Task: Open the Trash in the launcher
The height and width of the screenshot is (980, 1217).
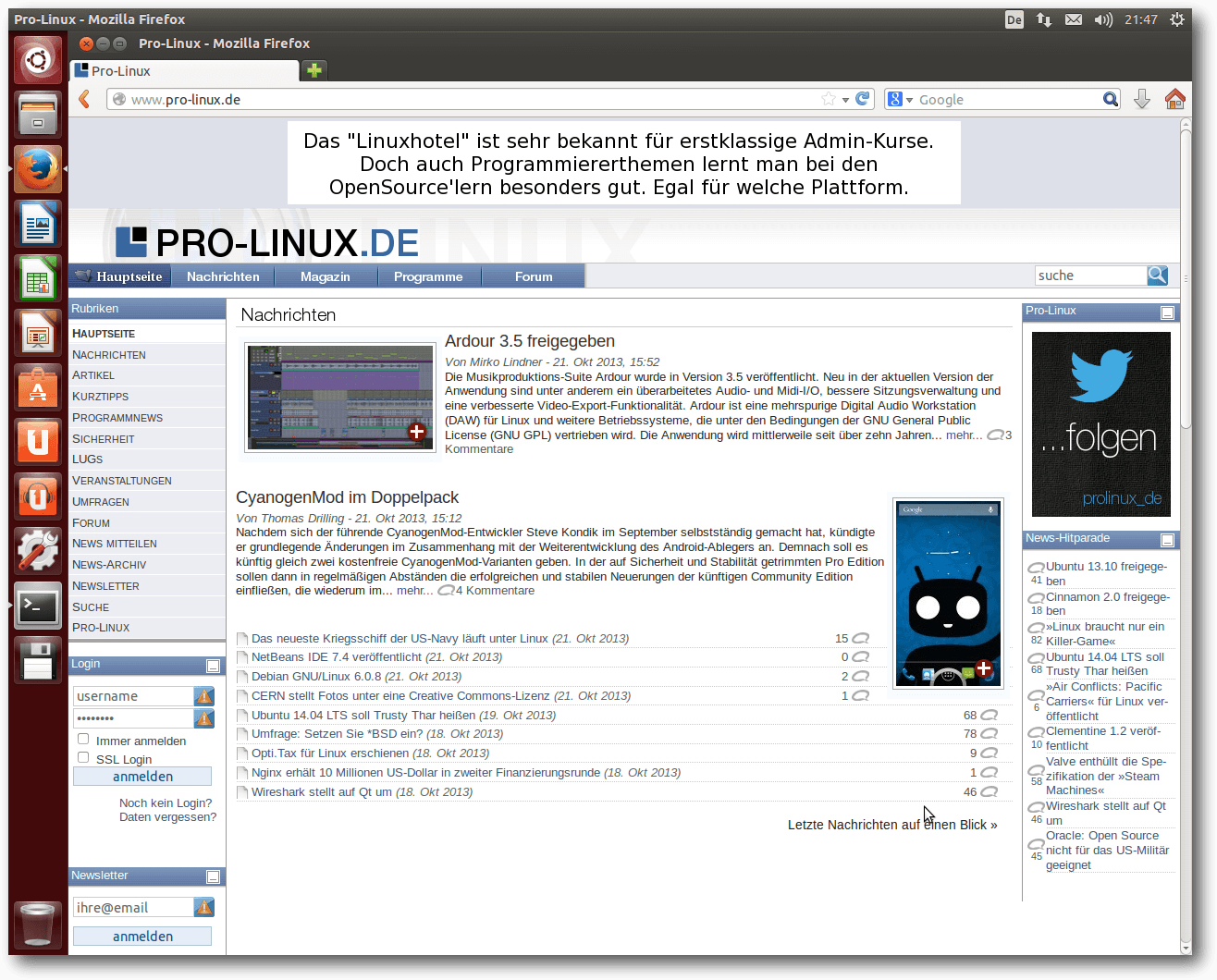Action: pyautogui.click(x=38, y=925)
